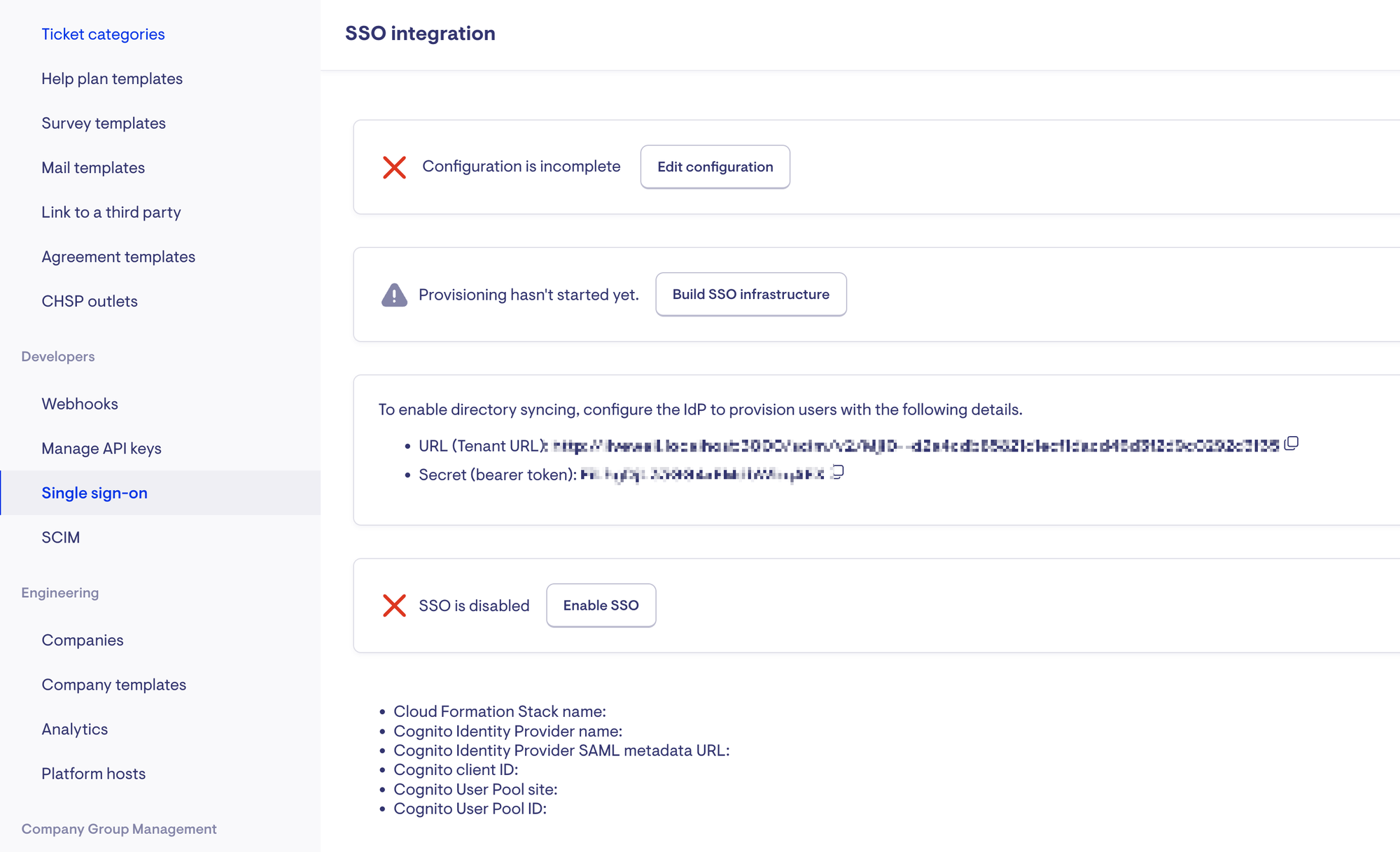This screenshot has width=1400, height=852.
Task: Go to Help plan templates
Action: [x=112, y=79]
